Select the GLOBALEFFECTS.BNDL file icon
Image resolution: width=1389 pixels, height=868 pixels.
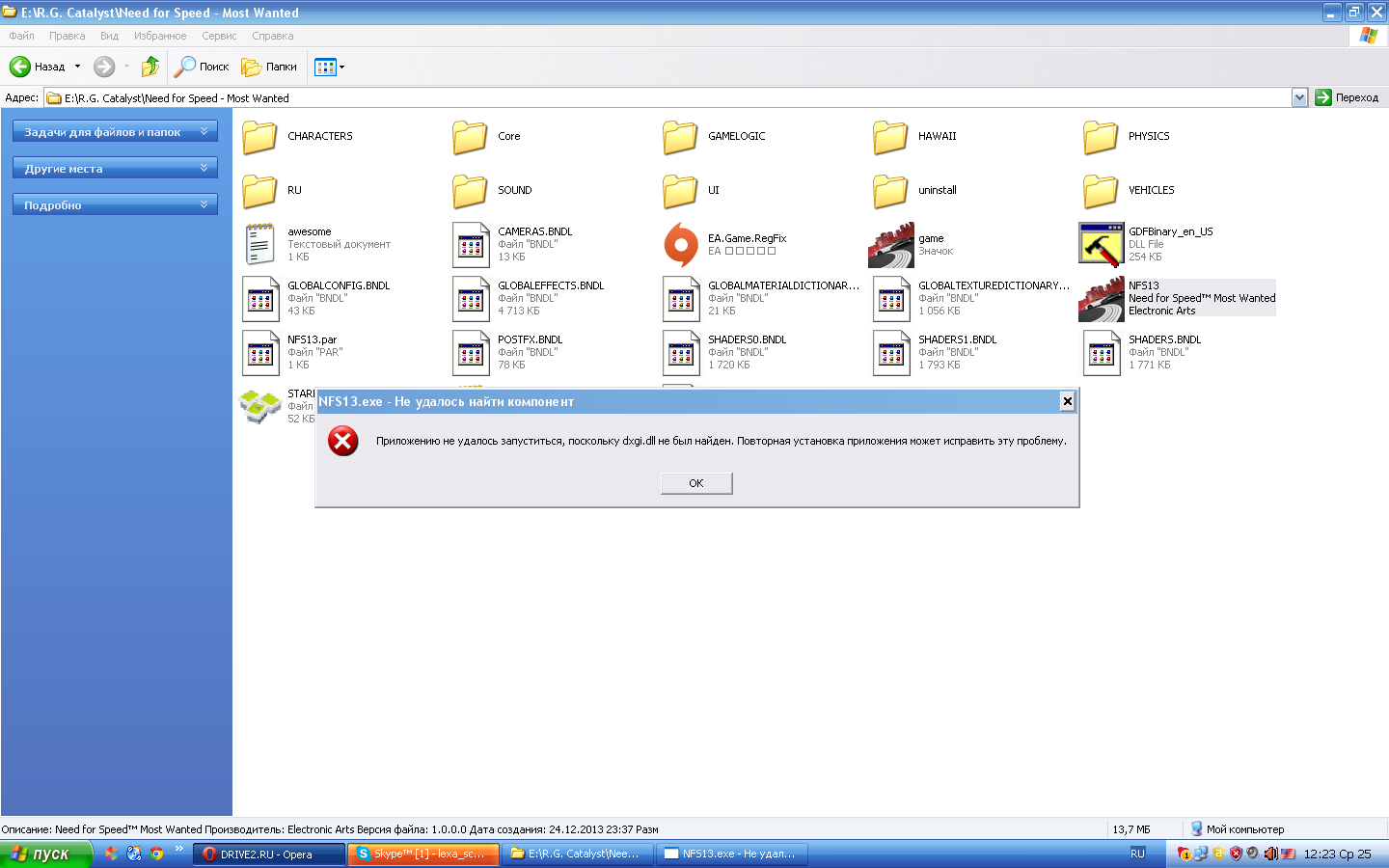(471, 299)
